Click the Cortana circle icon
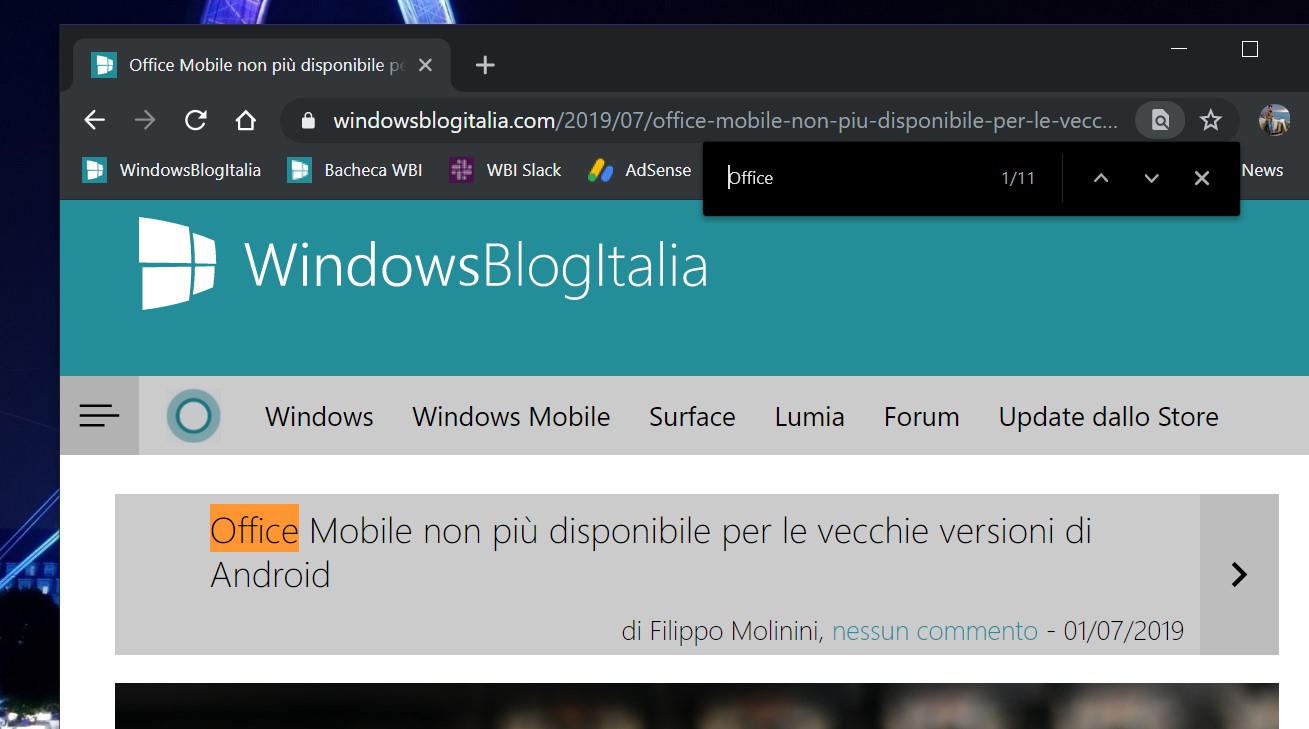 coord(193,416)
